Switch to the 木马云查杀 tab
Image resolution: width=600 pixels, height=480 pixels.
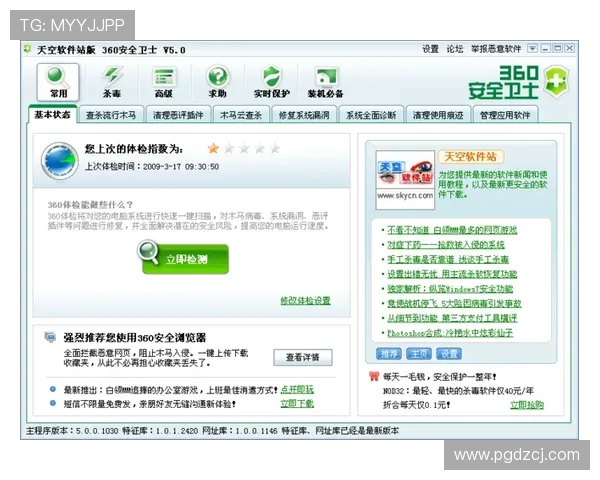(x=241, y=115)
